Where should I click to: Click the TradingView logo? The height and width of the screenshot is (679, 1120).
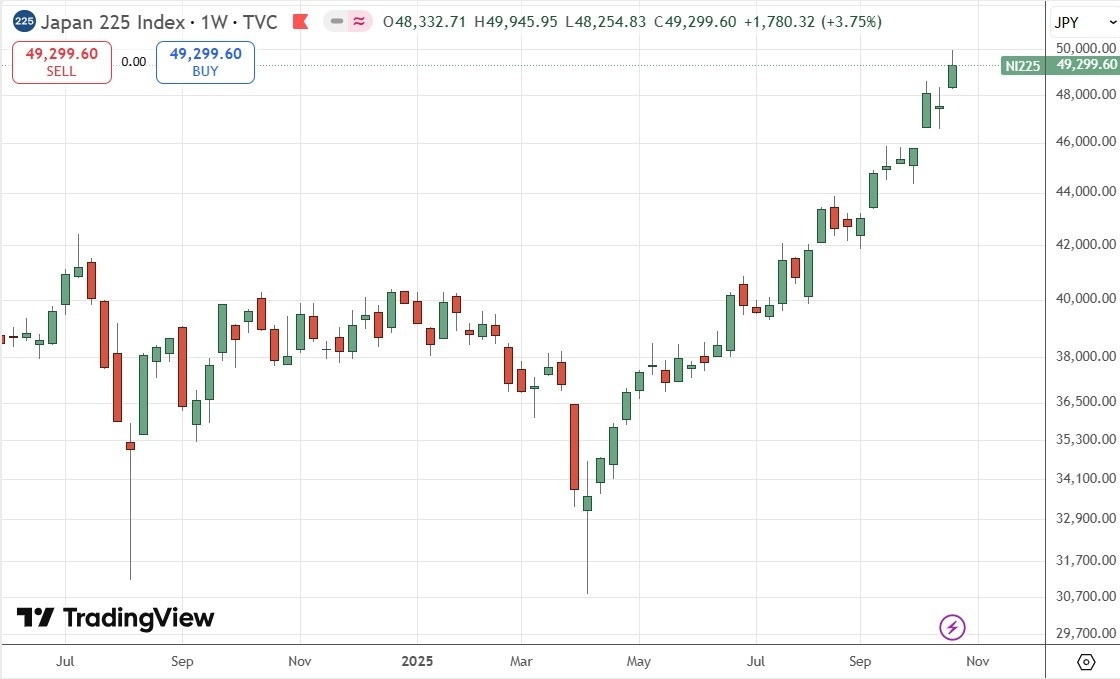[115, 618]
